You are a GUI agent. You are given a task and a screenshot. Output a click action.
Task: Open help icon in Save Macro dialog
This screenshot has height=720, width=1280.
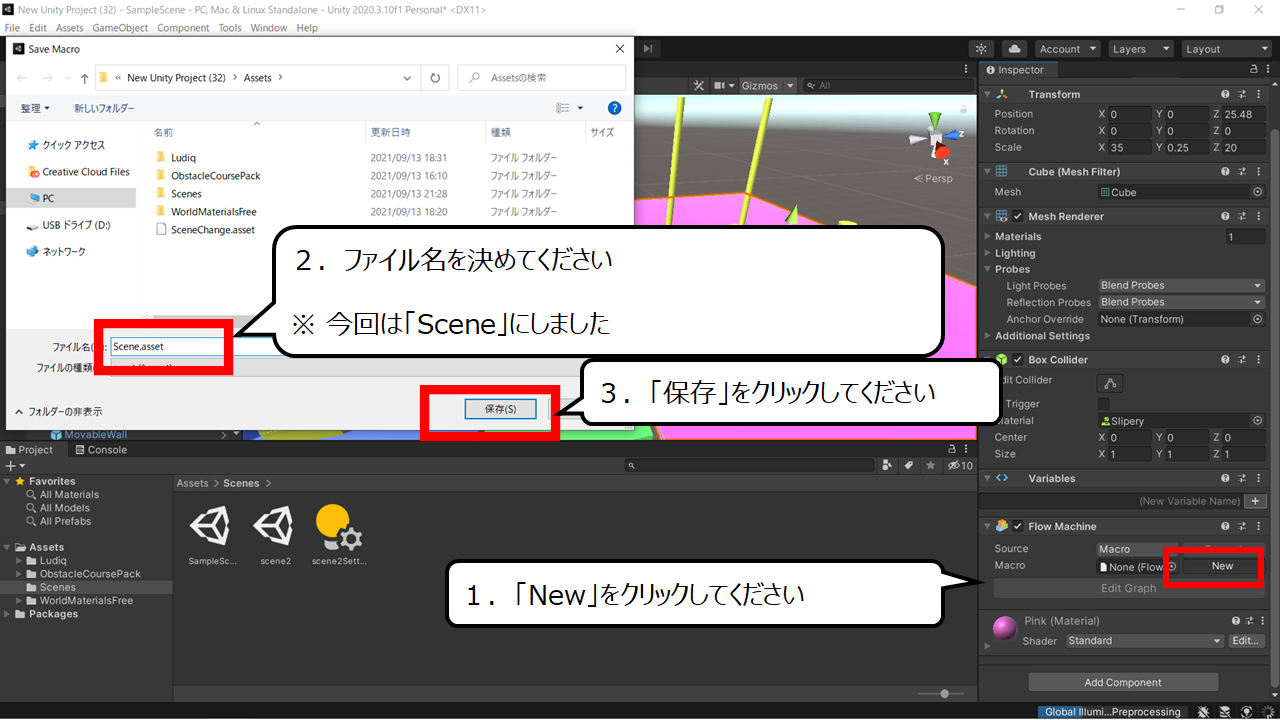tap(614, 108)
